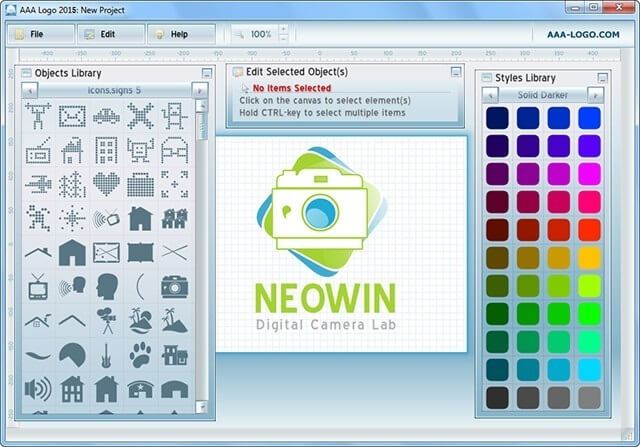Choose the dotted snowflake icon
The height and width of the screenshot is (447, 640).
[72, 218]
